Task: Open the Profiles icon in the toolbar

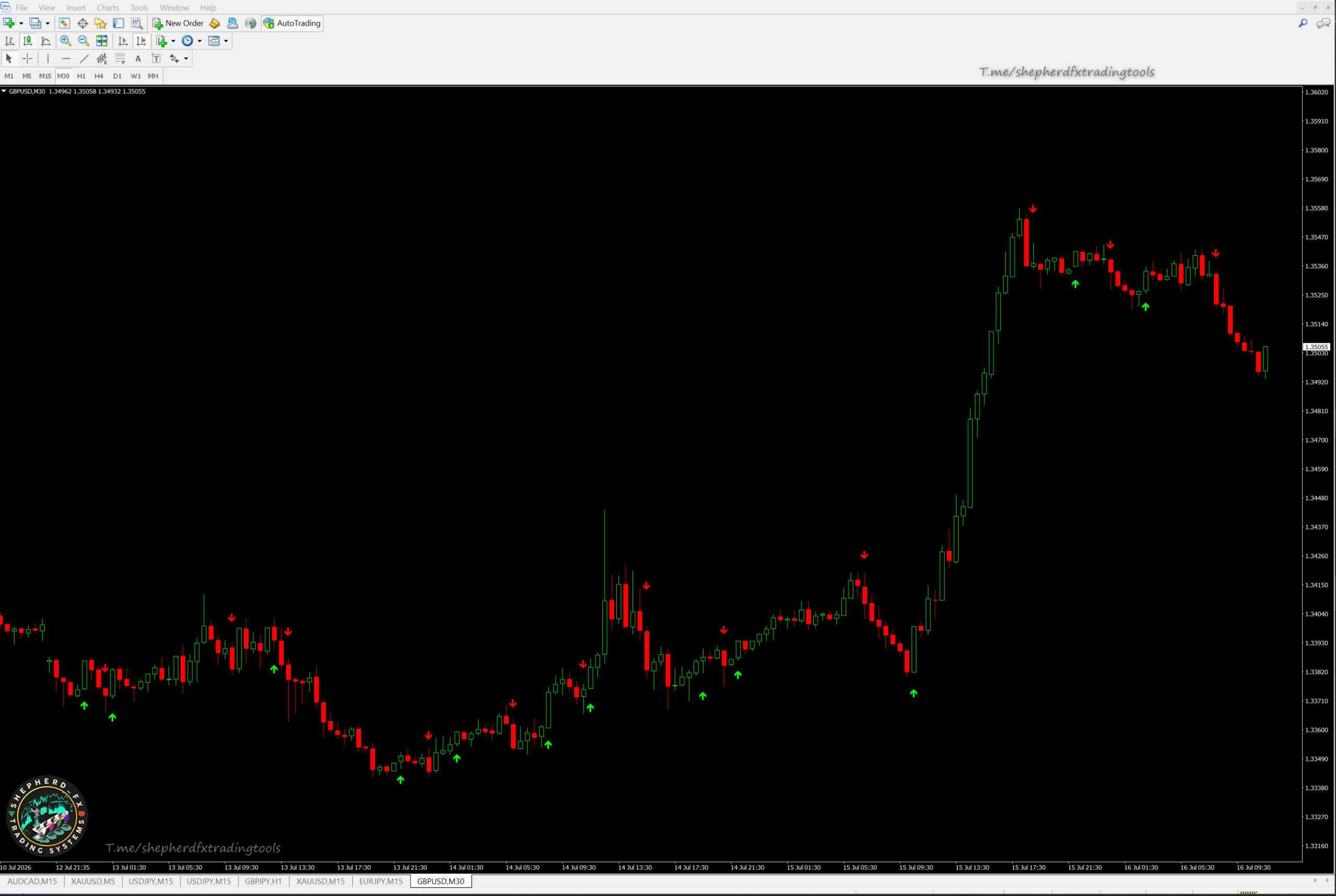Action: [35, 23]
